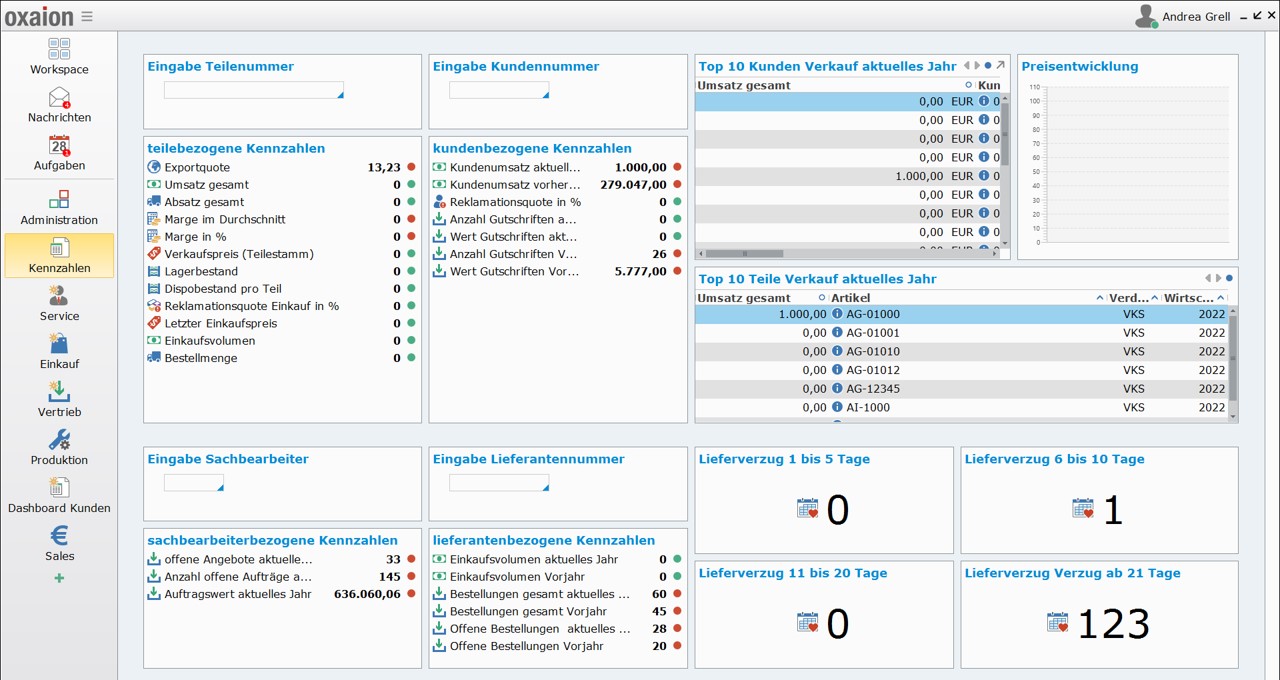Screen dimensions: 1280x680
Task: Click info icon next to AG-01000
Action: click(837, 314)
